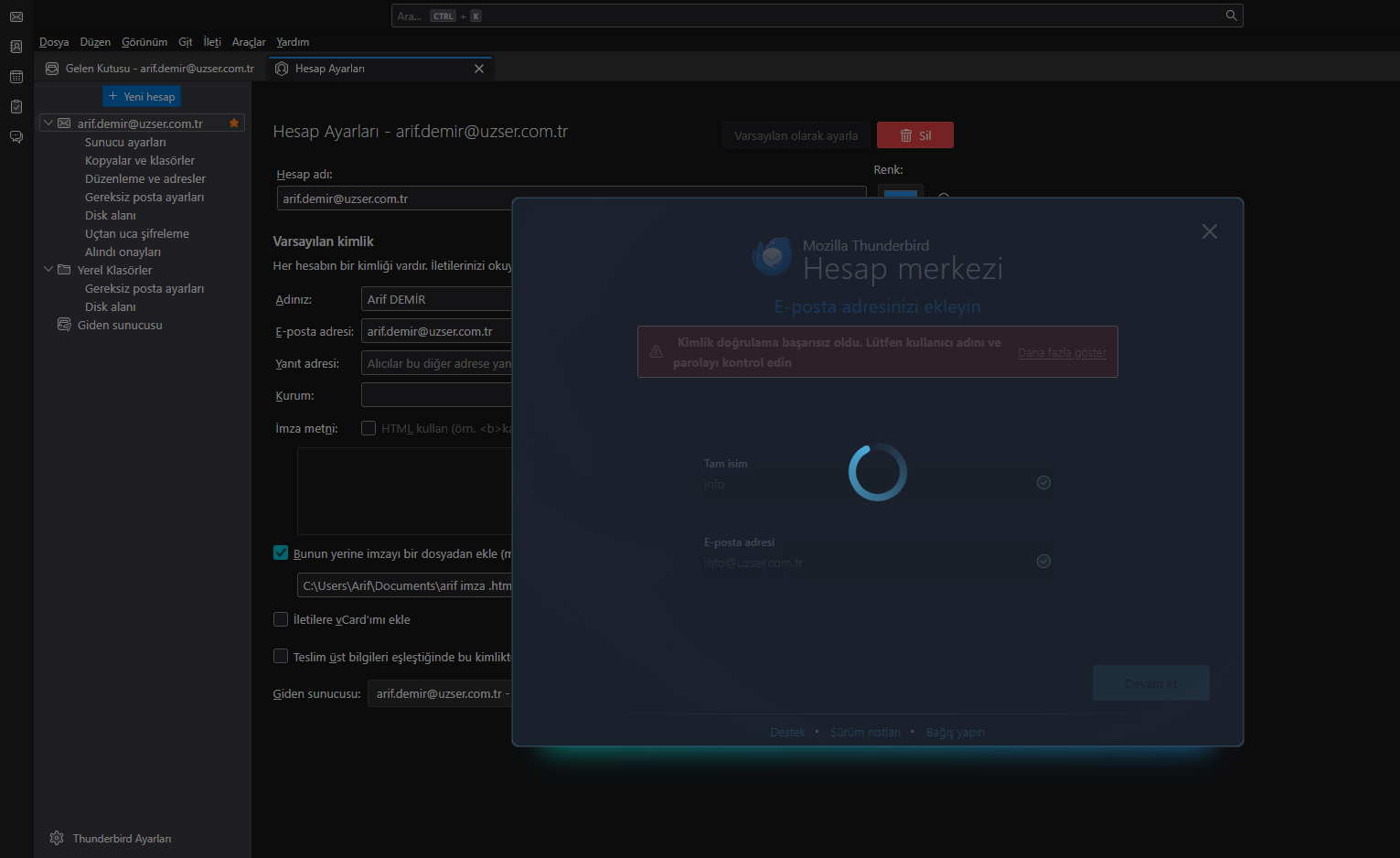The width and height of the screenshot is (1400, 858).
Task: Collapse the arif.demir@uzser.com.tr account tree
Action: tap(48, 123)
